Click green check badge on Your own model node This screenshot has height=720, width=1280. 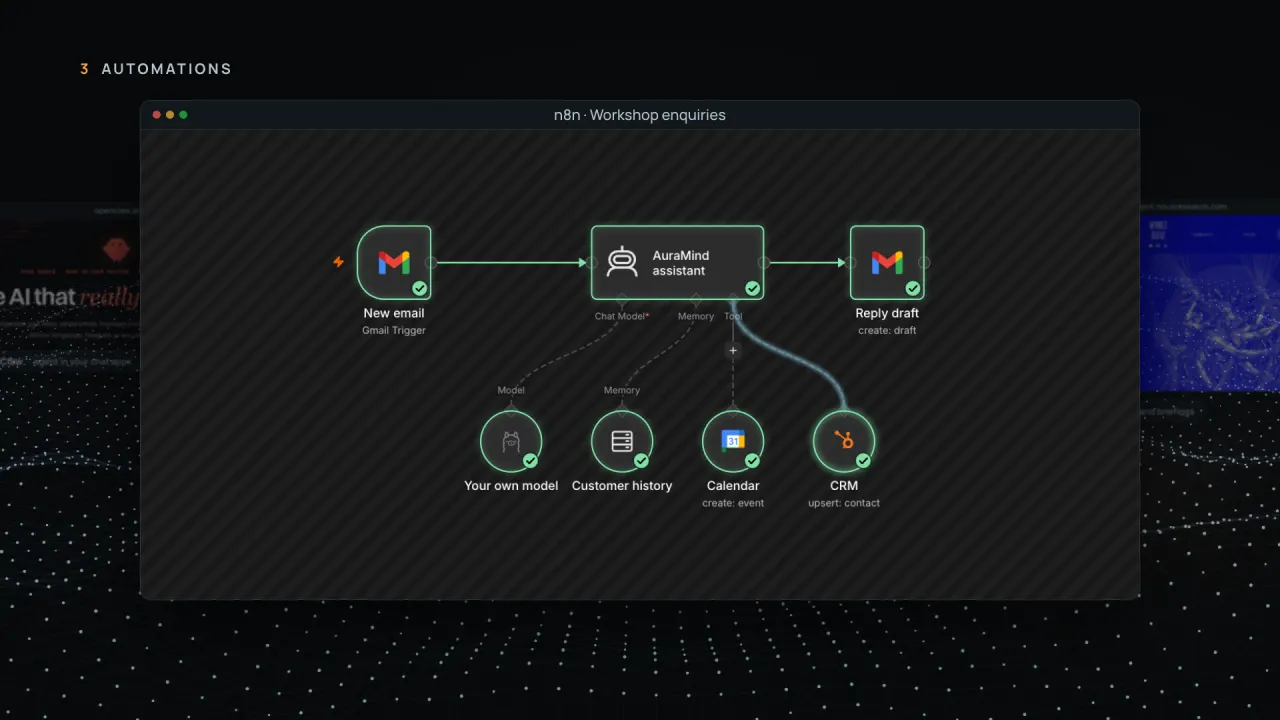point(530,461)
